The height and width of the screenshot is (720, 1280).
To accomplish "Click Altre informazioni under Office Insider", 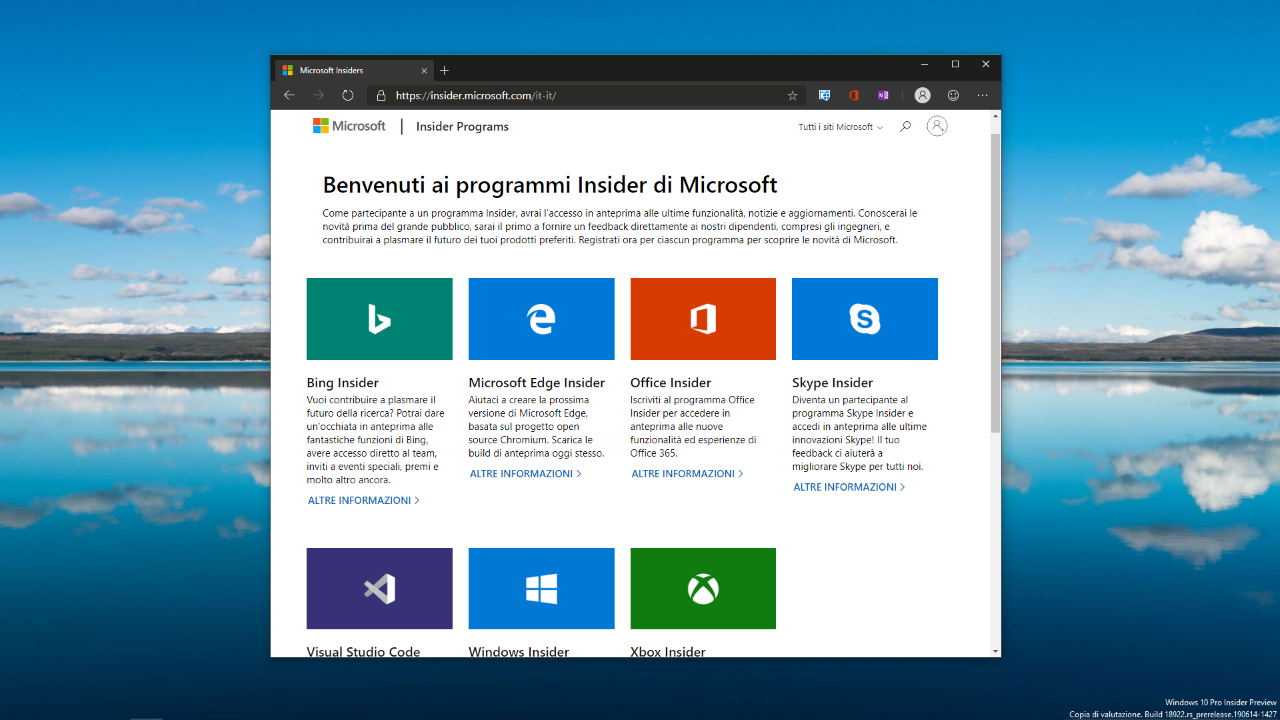I will click(x=688, y=473).
